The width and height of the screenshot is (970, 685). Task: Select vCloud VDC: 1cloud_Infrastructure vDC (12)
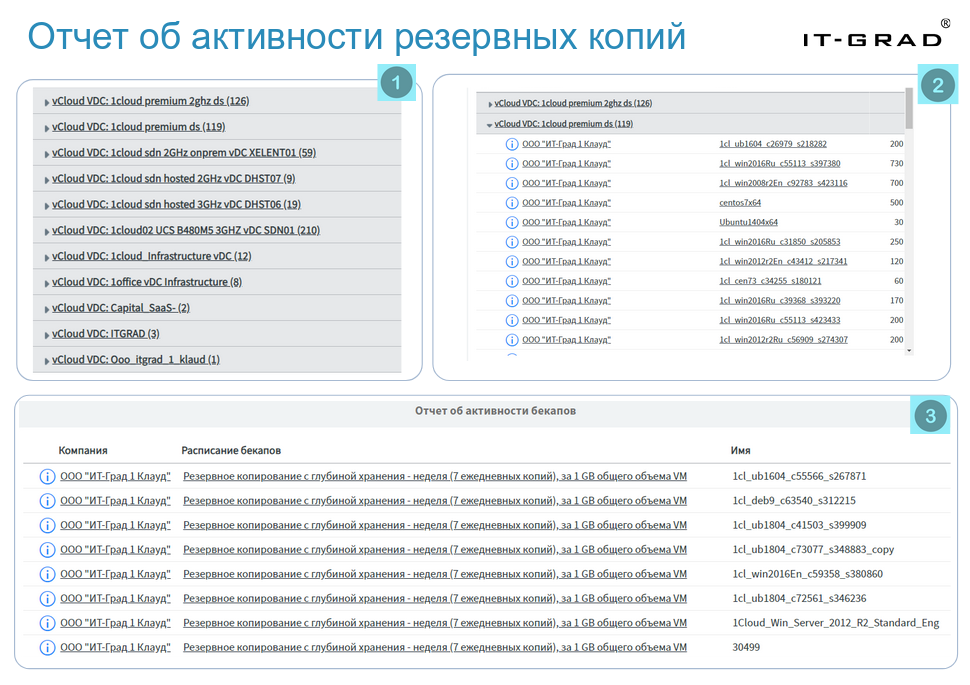[151, 256]
